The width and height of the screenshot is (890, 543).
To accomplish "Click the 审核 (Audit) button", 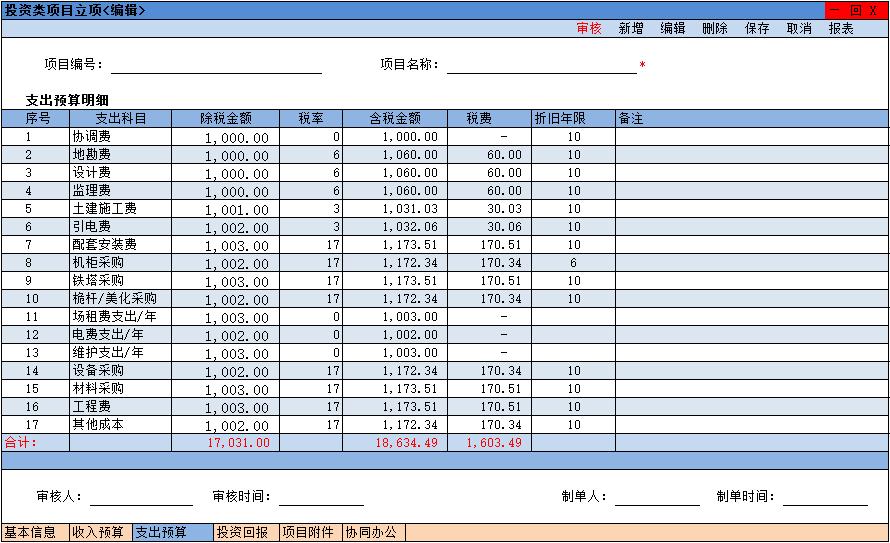I will [x=589, y=29].
